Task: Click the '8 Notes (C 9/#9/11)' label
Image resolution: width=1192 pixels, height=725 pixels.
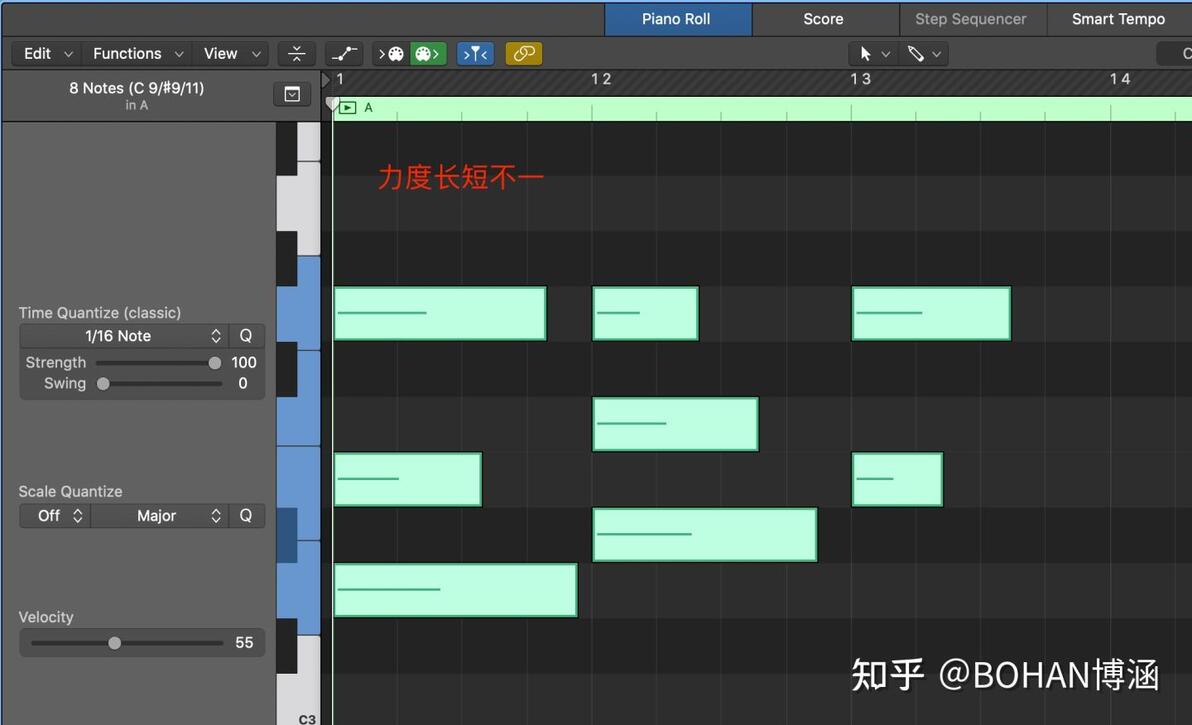Action: 137,88
